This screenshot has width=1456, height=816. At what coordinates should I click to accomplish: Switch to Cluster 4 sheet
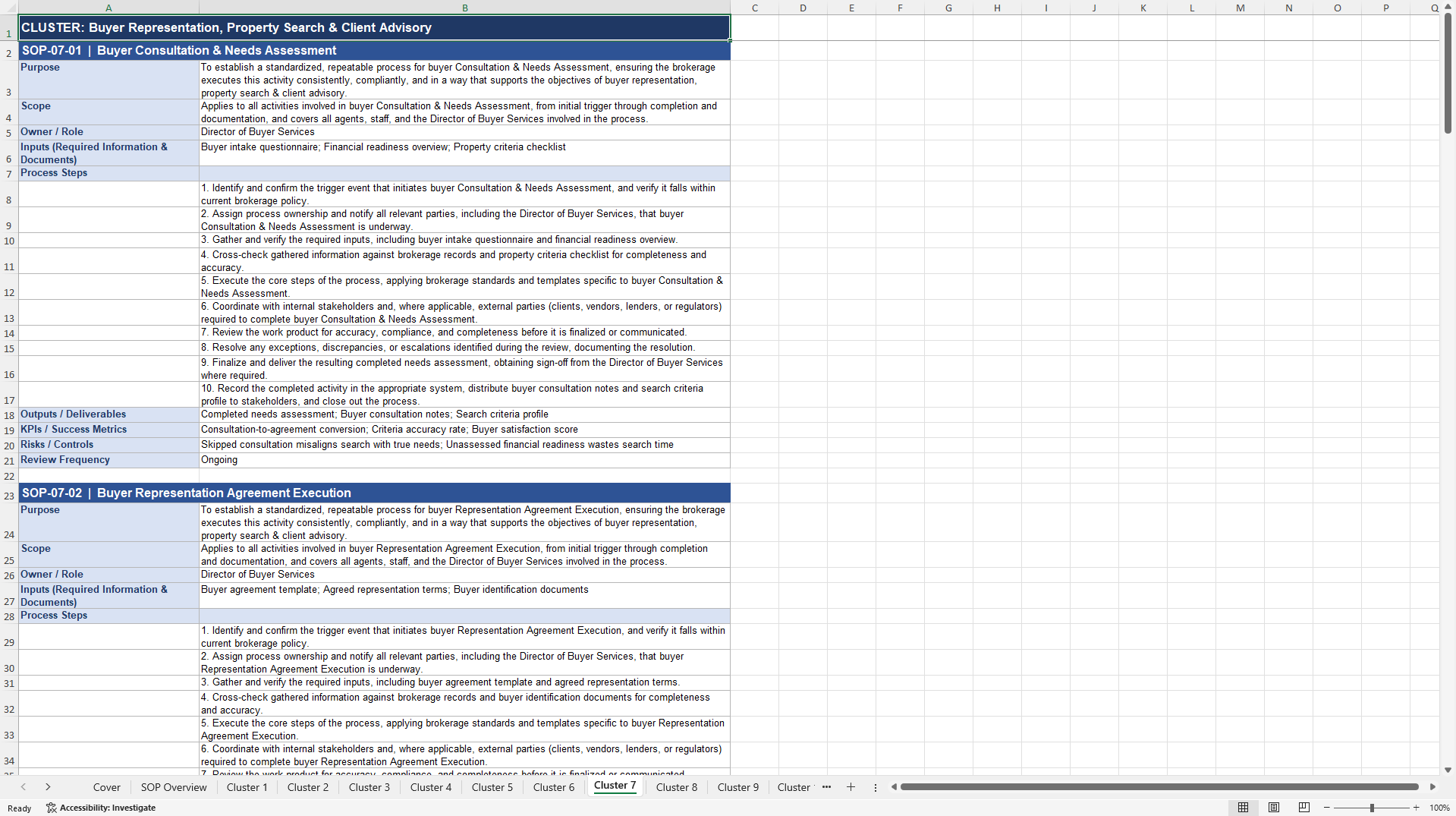[x=431, y=787]
